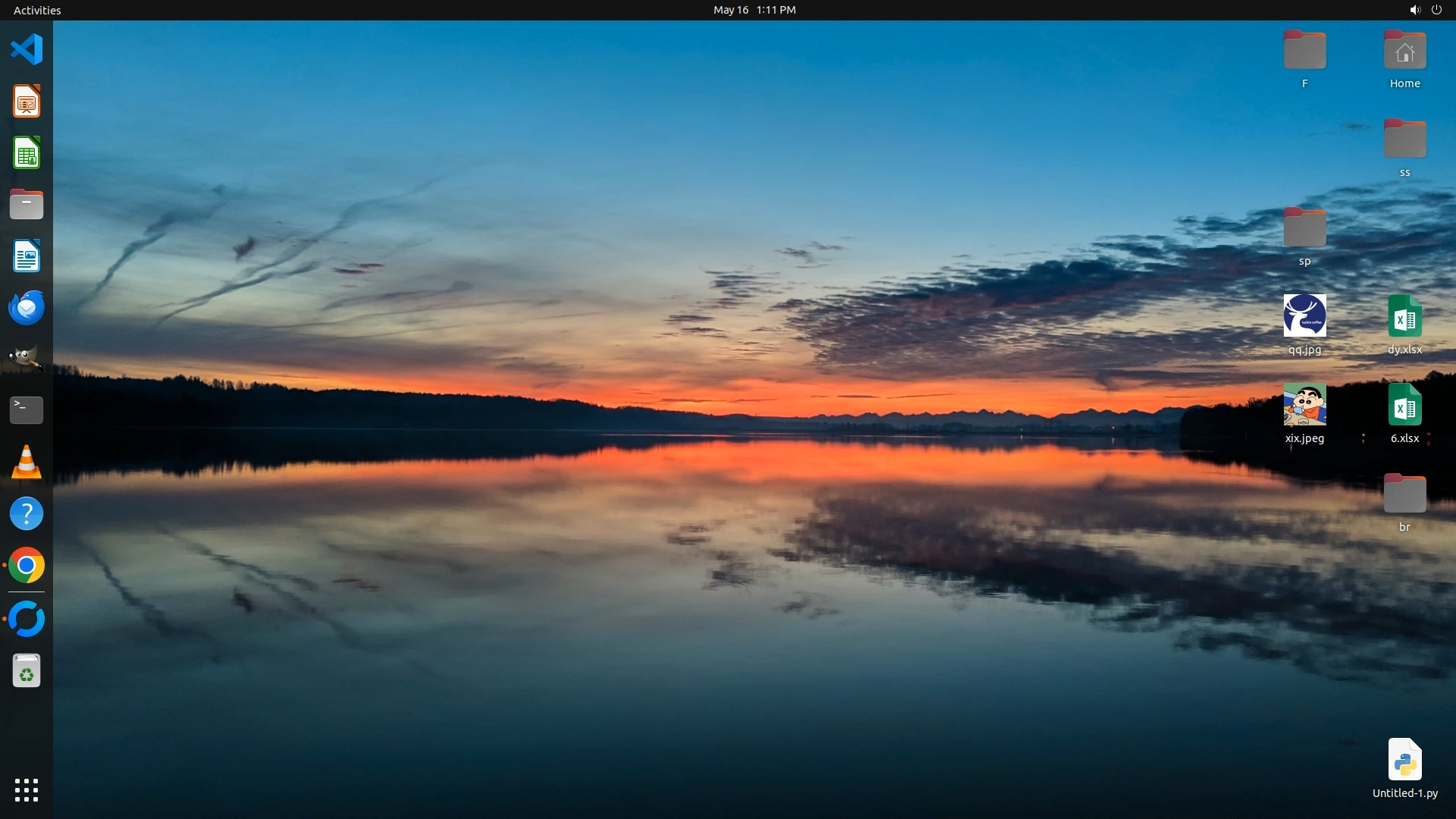Click the Show Applications grid button
Viewport: 1456px width, 819px height.
[x=27, y=790]
